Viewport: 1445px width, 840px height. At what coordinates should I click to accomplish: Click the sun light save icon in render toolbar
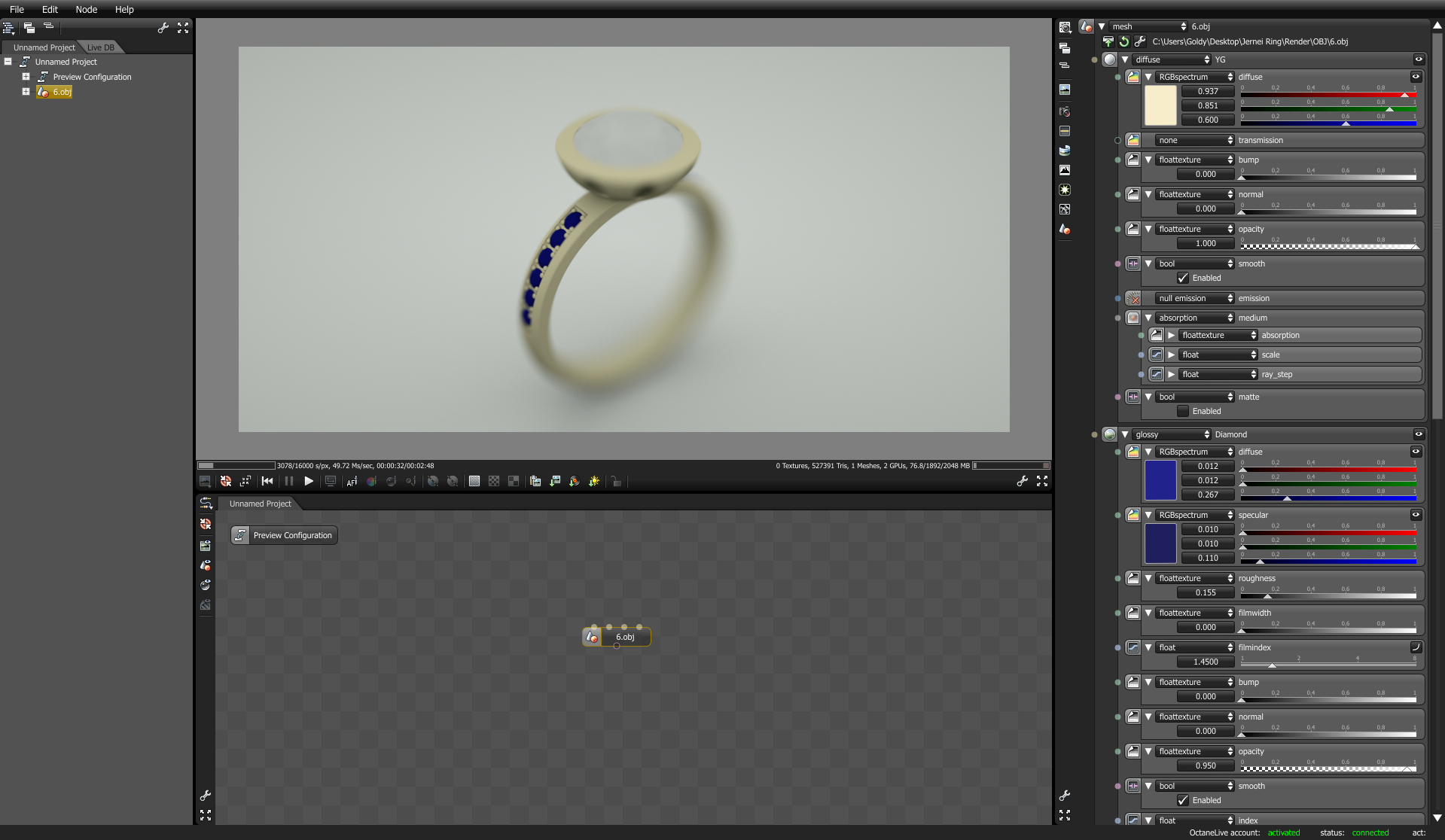pos(594,481)
